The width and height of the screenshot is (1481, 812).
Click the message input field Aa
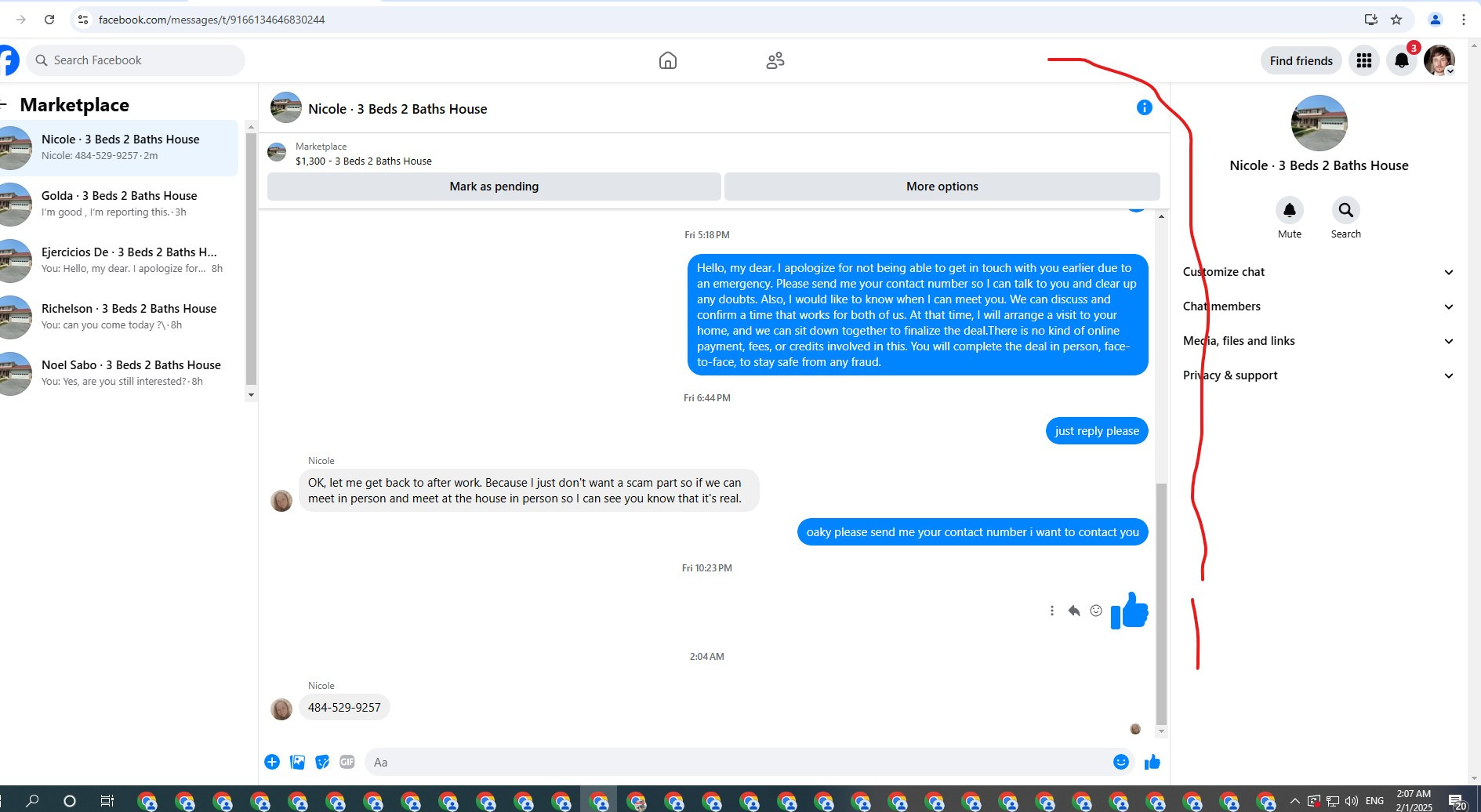point(737,762)
